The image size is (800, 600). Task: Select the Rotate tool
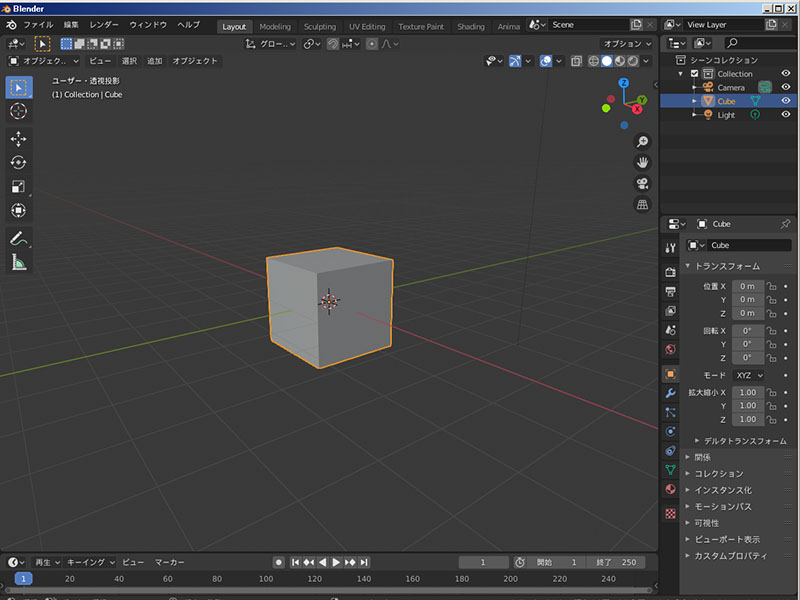[x=19, y=162]
